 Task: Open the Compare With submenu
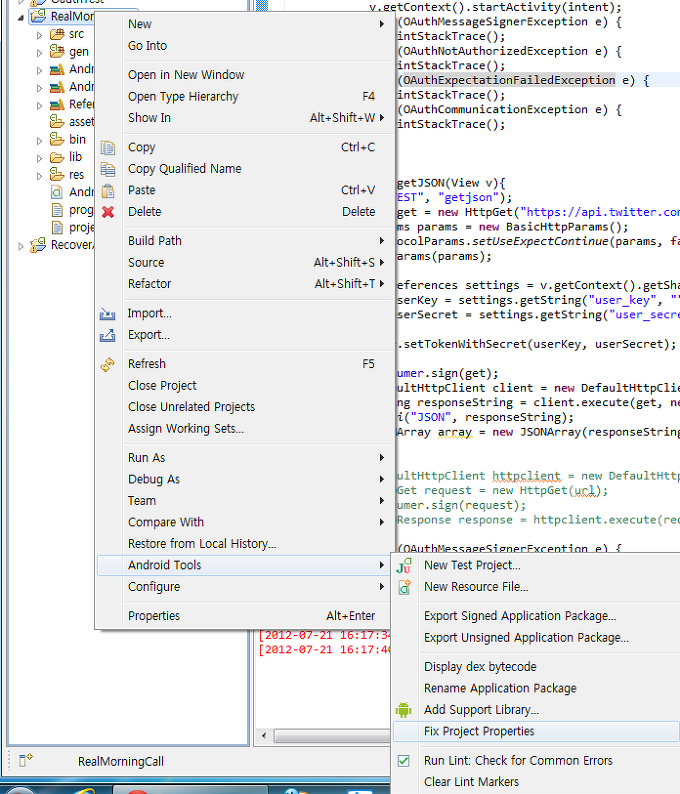(x=246, y=522)
